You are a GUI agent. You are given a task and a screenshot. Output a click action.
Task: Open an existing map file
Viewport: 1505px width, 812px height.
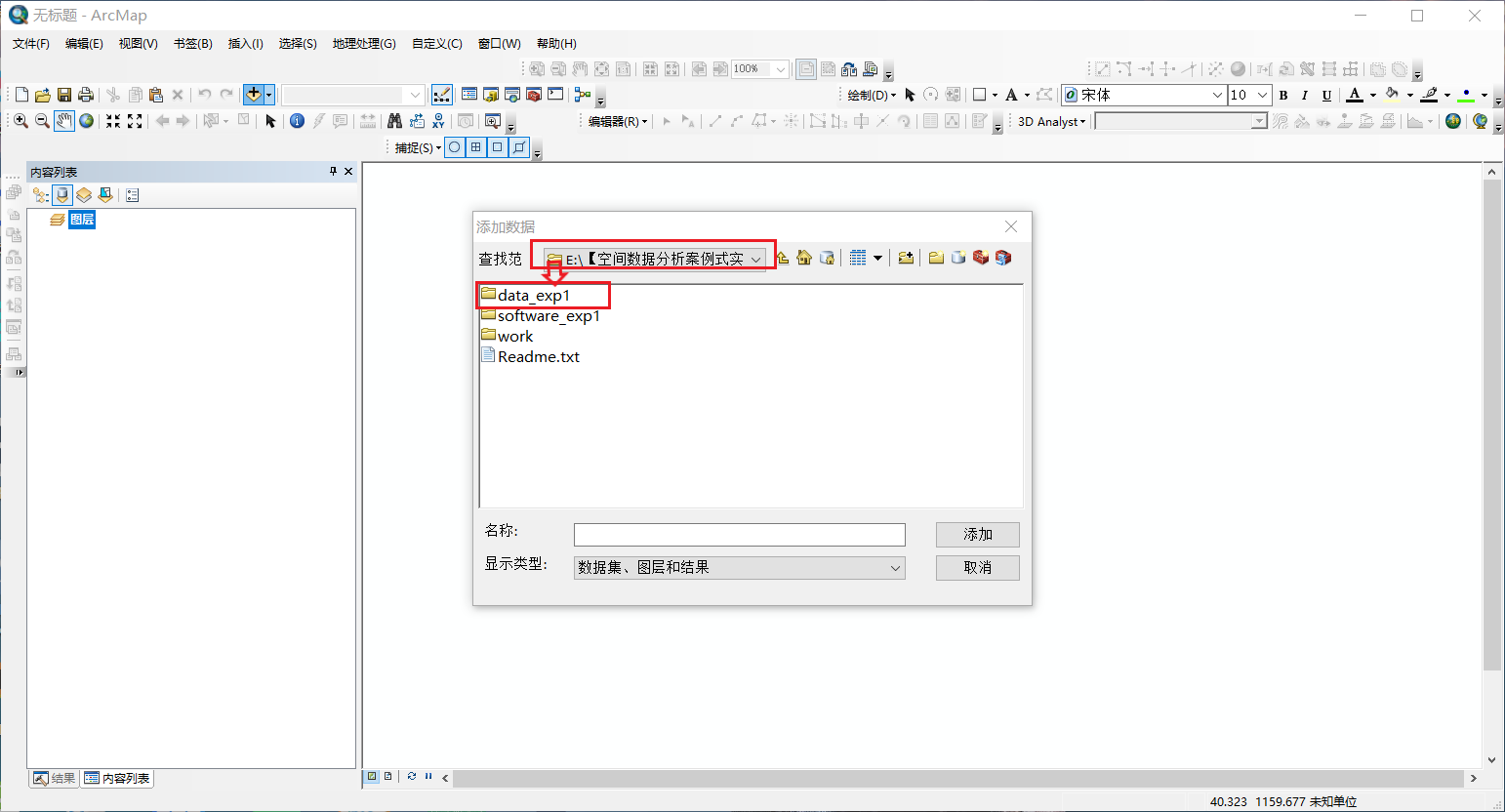coord(42,95)
